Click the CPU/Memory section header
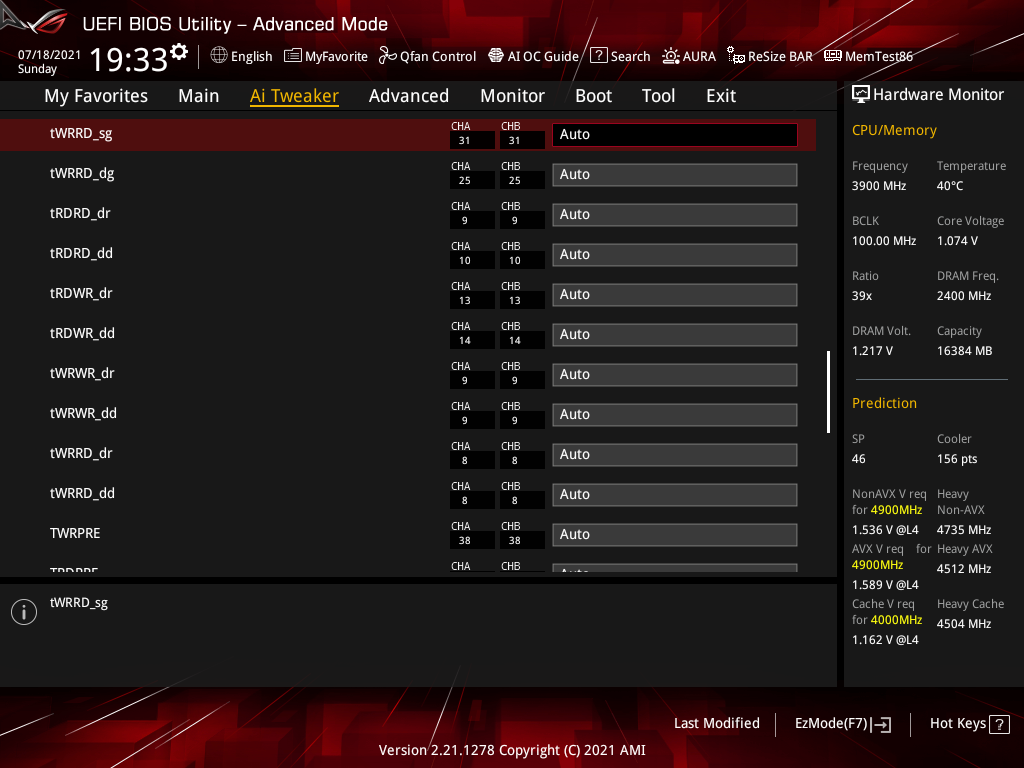1024x768 pixels. coord(893,130)
